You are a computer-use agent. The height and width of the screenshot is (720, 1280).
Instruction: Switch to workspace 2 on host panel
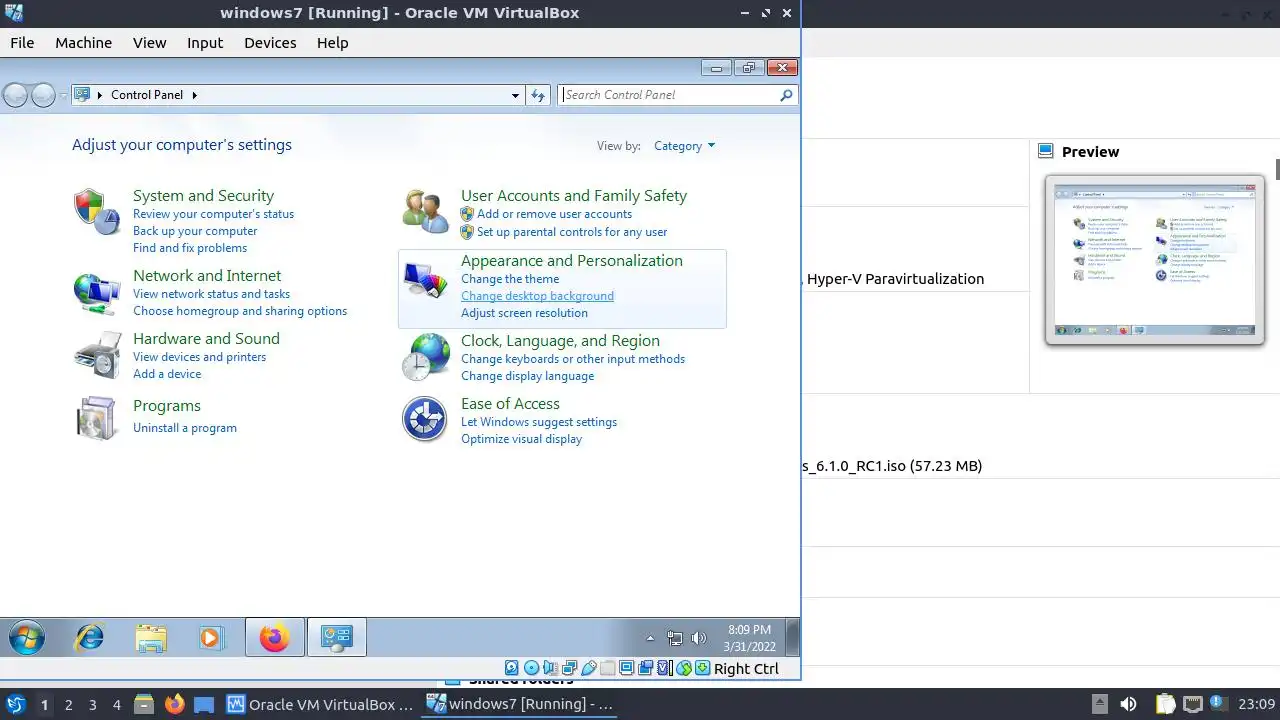(68, 705)
